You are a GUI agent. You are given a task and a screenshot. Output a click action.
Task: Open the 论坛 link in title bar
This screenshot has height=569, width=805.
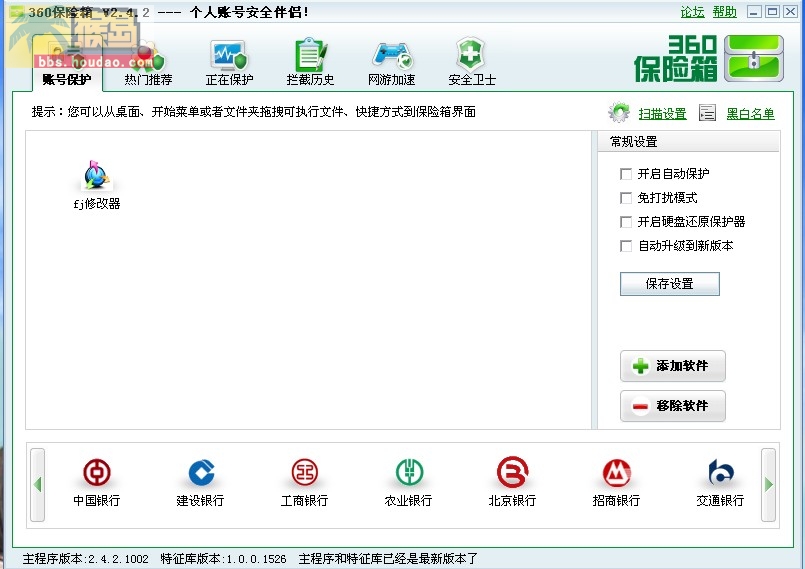coord(692,12)
